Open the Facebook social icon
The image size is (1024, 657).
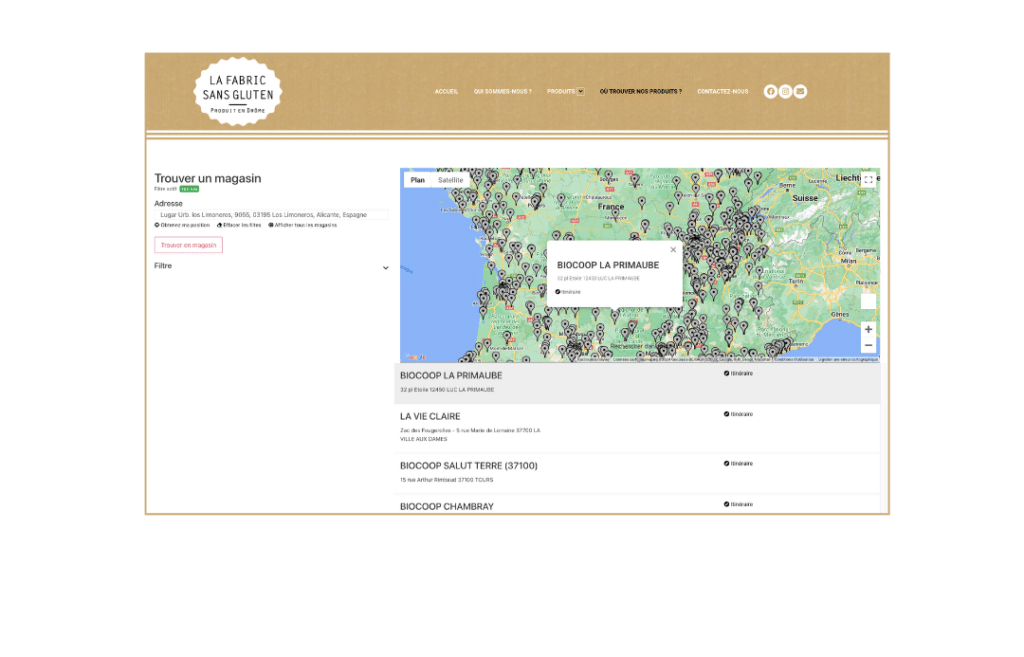click(771, 91)
